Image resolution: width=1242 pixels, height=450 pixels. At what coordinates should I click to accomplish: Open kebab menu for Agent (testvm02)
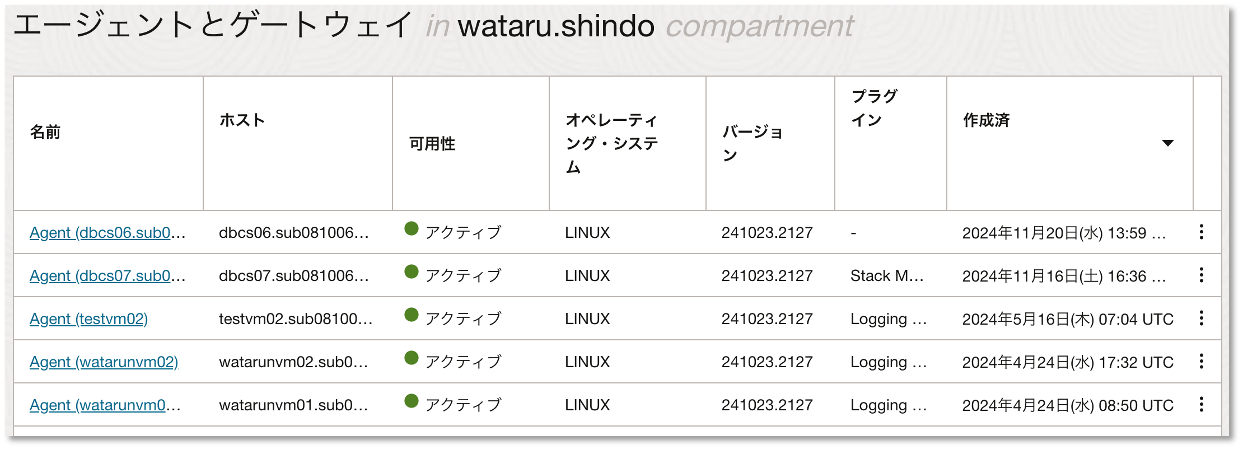(x=1201, y=318)
